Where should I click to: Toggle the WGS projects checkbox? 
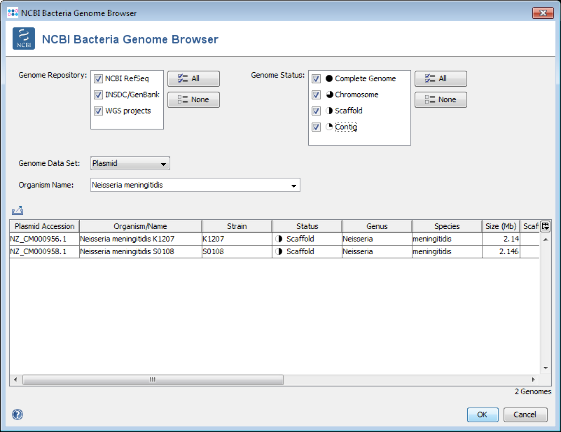tap(98, 111)
